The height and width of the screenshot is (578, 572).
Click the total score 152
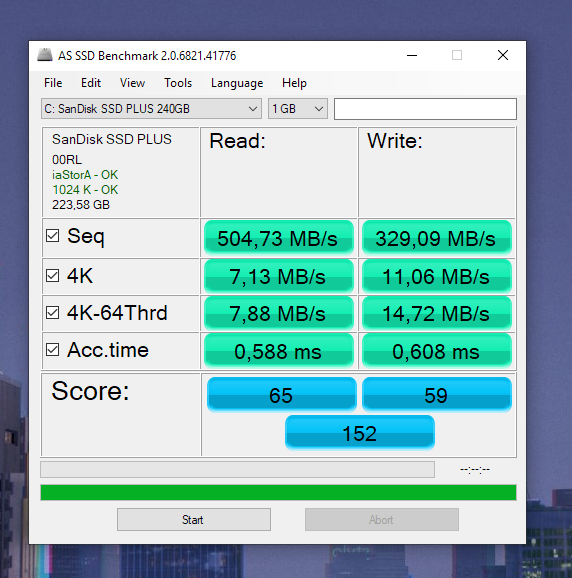(x=360, y=432)
